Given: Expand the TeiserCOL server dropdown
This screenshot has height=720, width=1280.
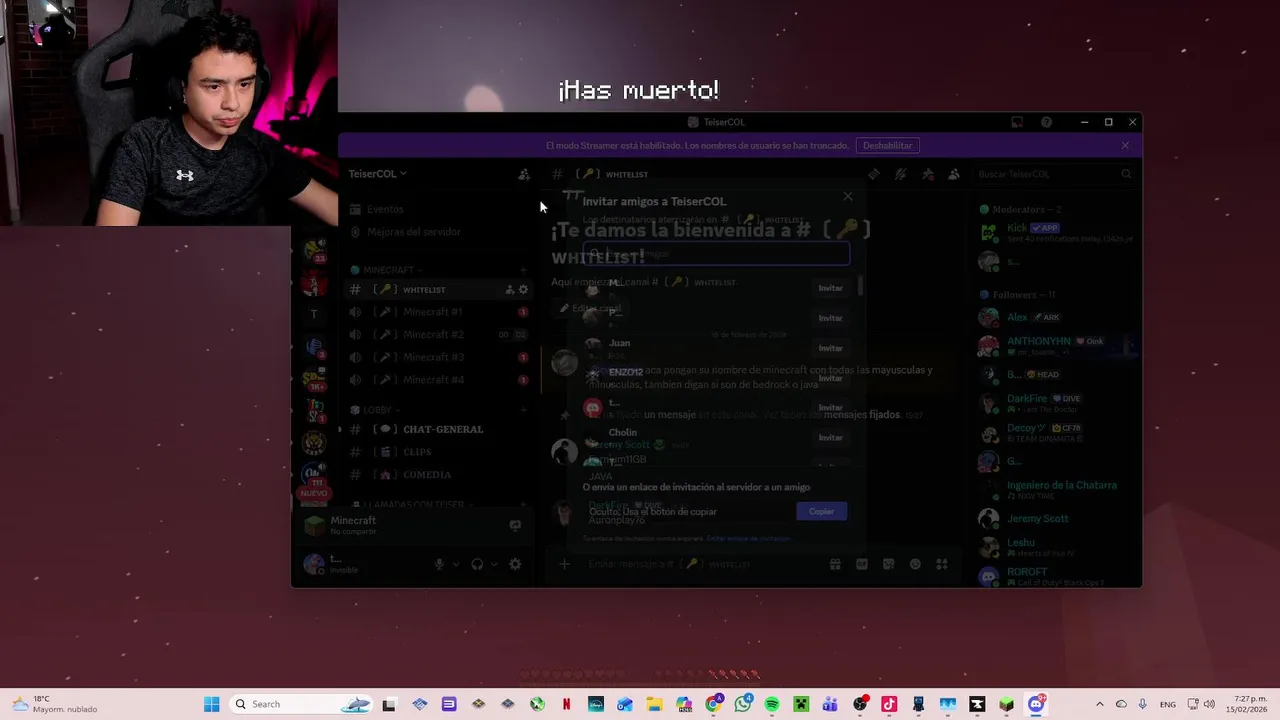Looking at the screenshot, I should pyautogui.click(x=377, y=174).
